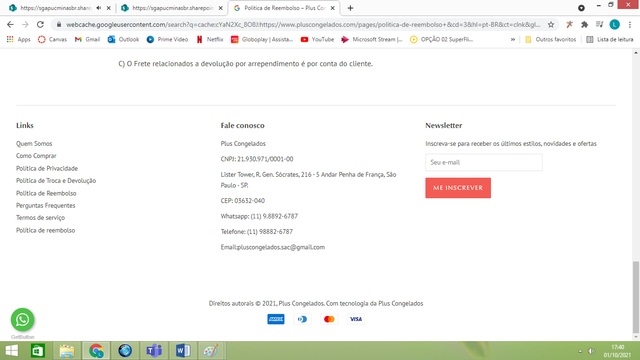
Task: Open the Política de Privacidade link
Action: (47, 169)
